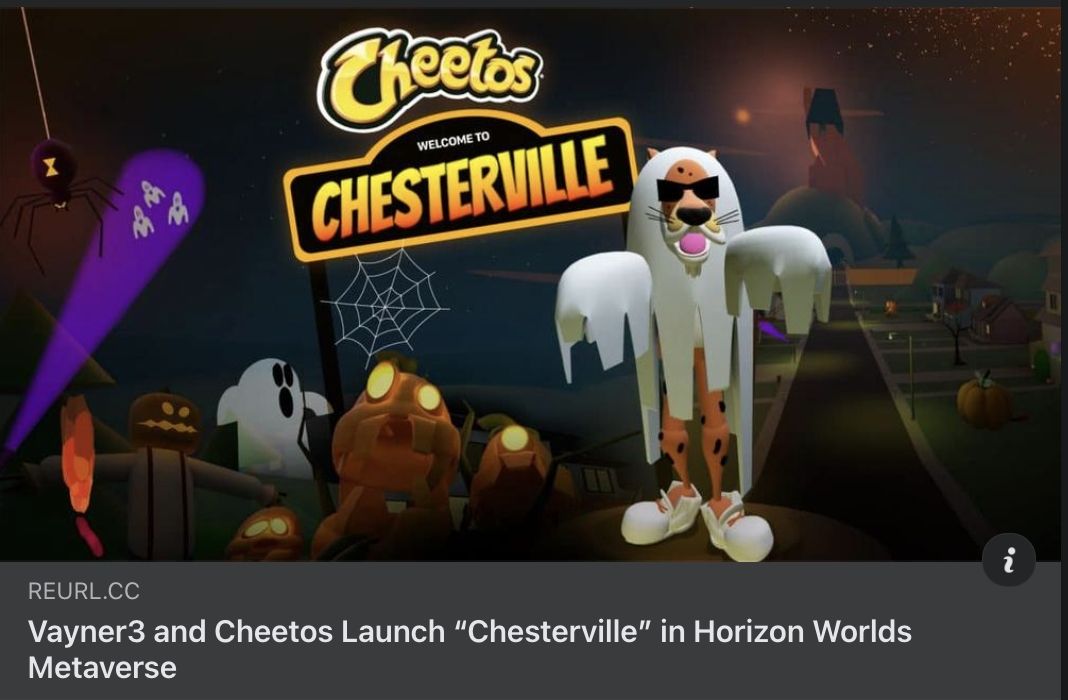Click the word Metaverse in the headline
The height and width of the screenshot is (700, 1068).
(x=102, y=667)
